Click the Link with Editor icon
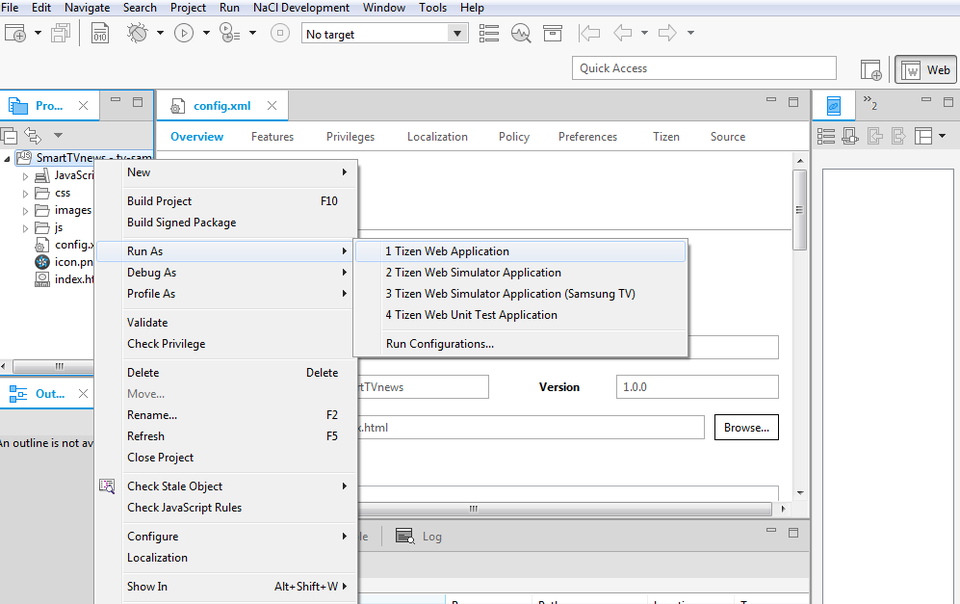 (32, 135)
